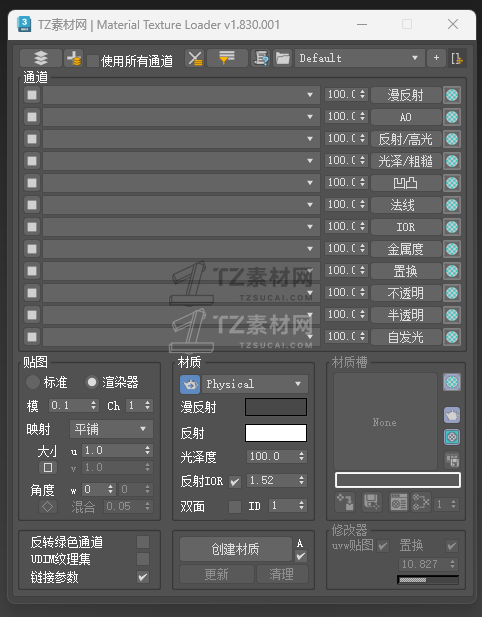Click map icon beside 漫反射 channel
The image size is (482, 617).
452,95
